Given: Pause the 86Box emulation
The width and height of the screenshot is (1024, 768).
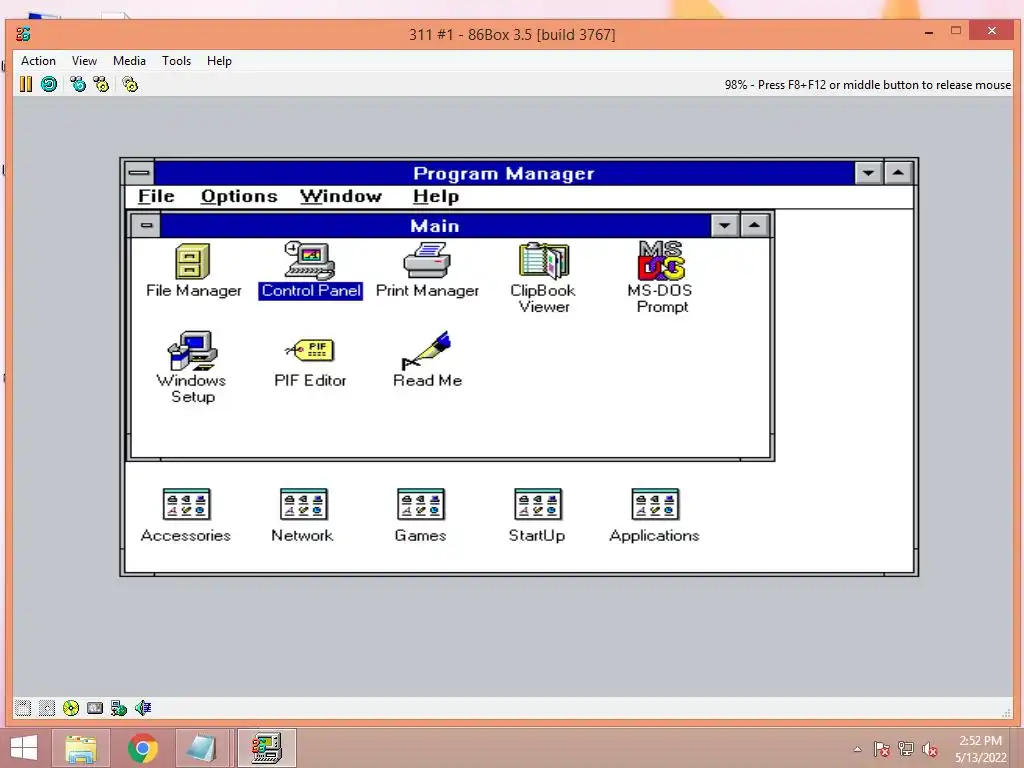Looking at the screenshot, I should tap(25, 84).
